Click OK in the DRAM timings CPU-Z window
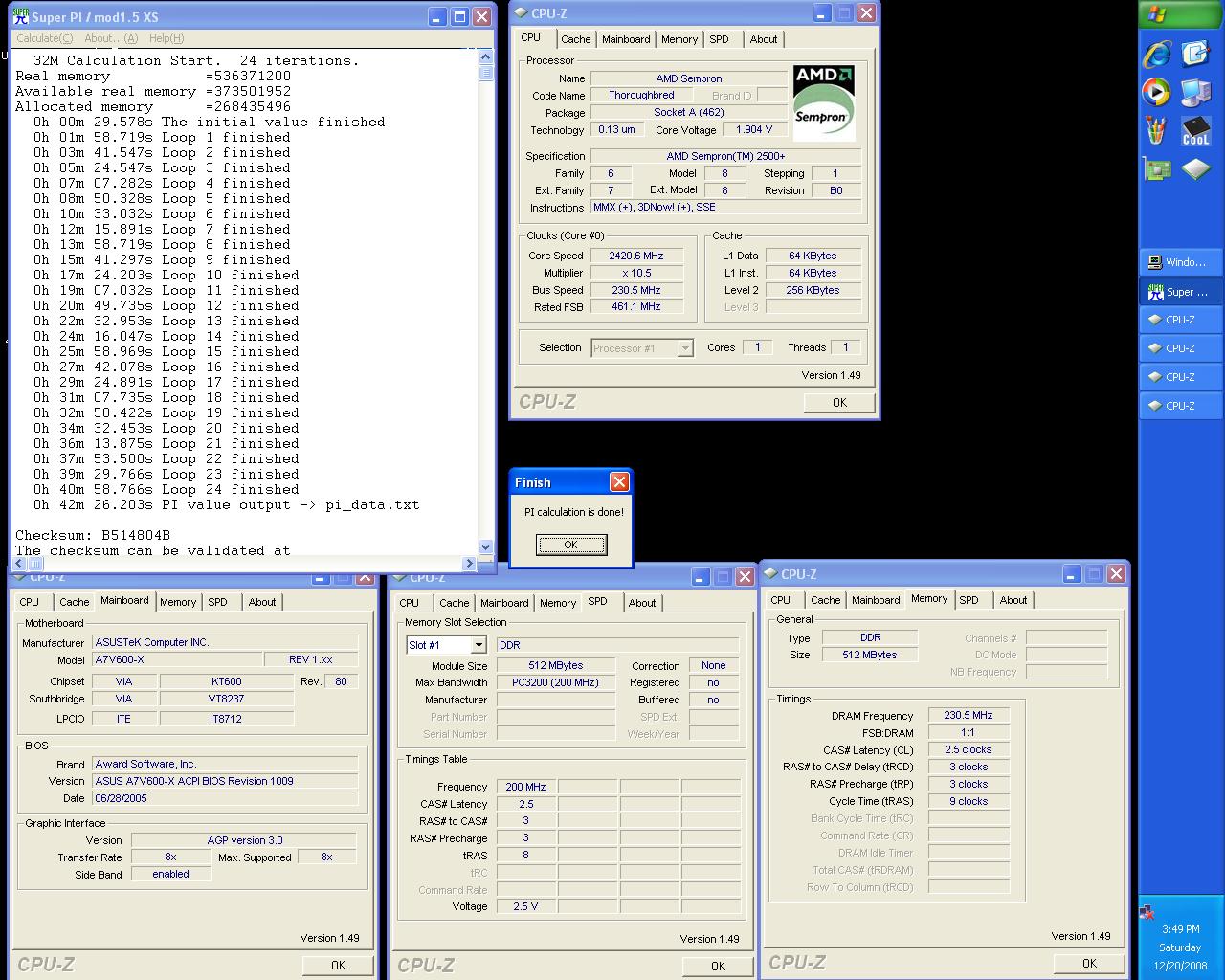 click(x=1089, y=963)
